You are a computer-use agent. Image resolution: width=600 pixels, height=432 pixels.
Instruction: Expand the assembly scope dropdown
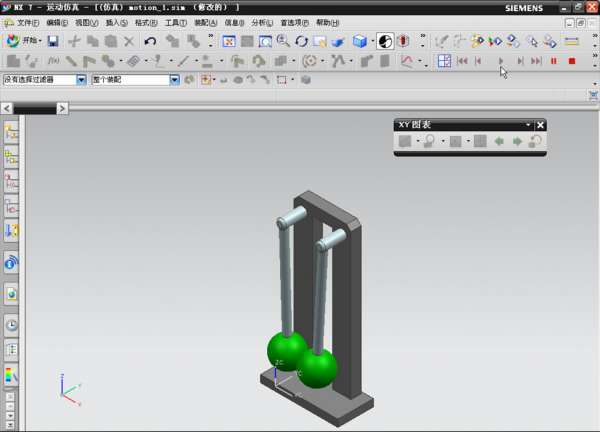coord(174,80)
